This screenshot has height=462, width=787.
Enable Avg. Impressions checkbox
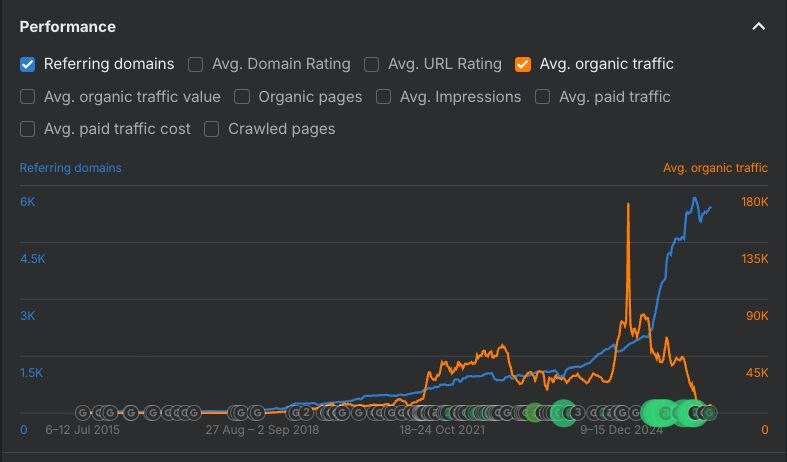(x=383, y=97)
